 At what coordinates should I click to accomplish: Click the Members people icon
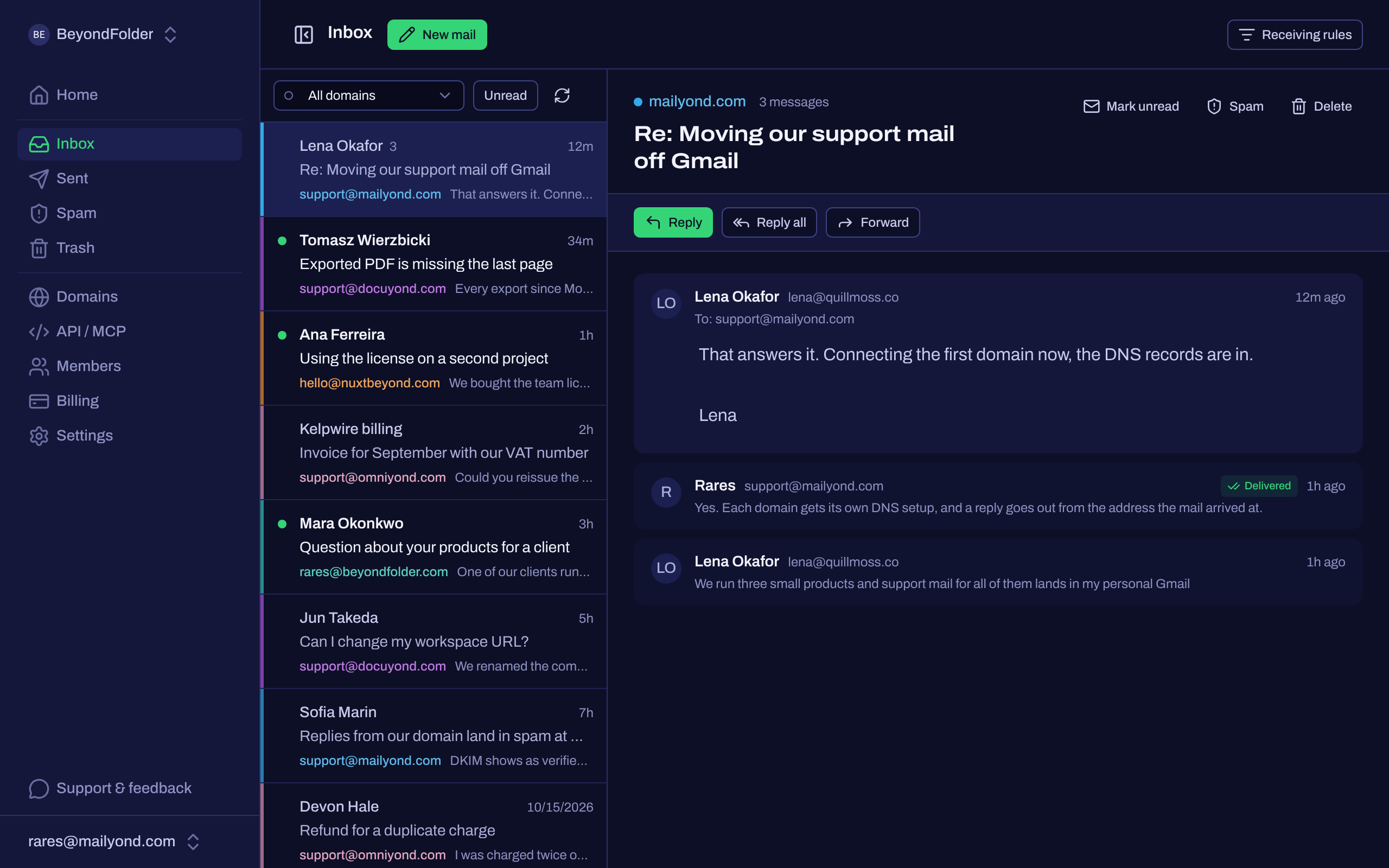[39, 366]
